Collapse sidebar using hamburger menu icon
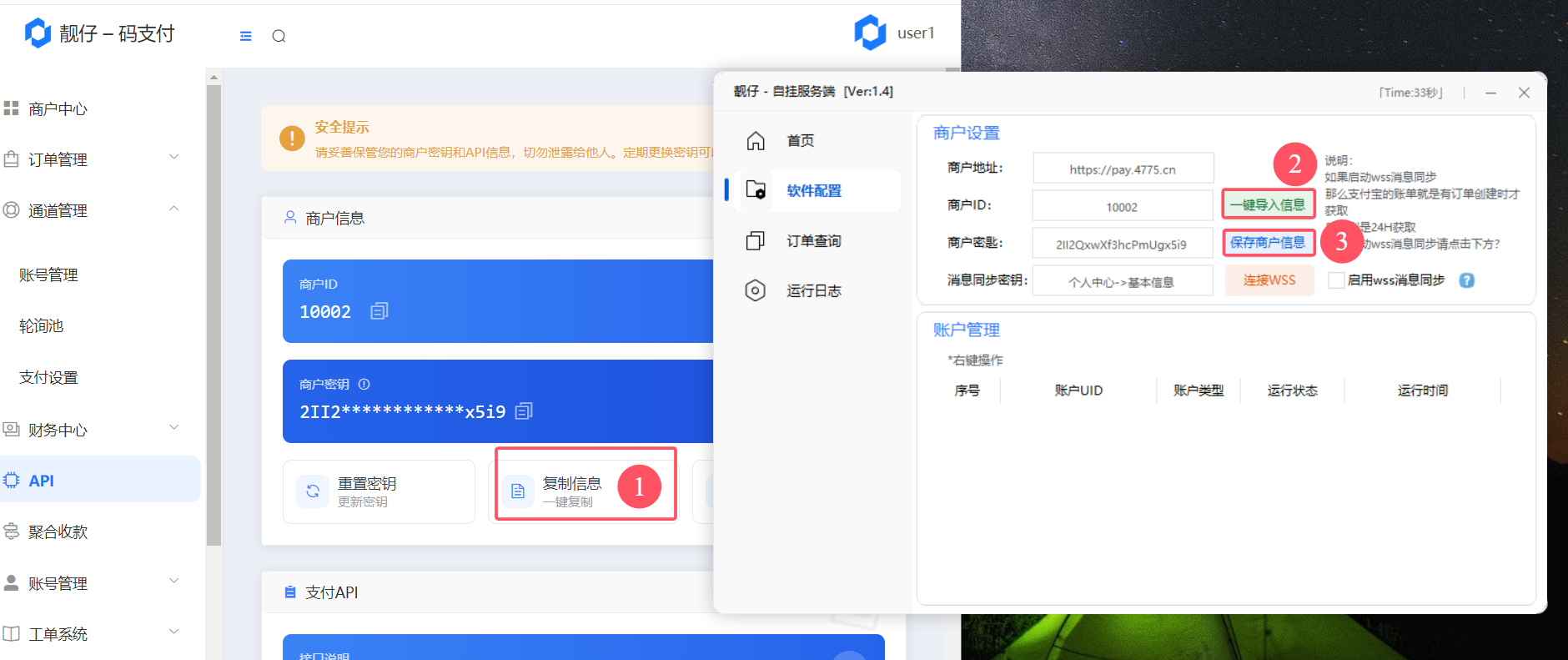 pyautogui.click(x=245, y=36)
